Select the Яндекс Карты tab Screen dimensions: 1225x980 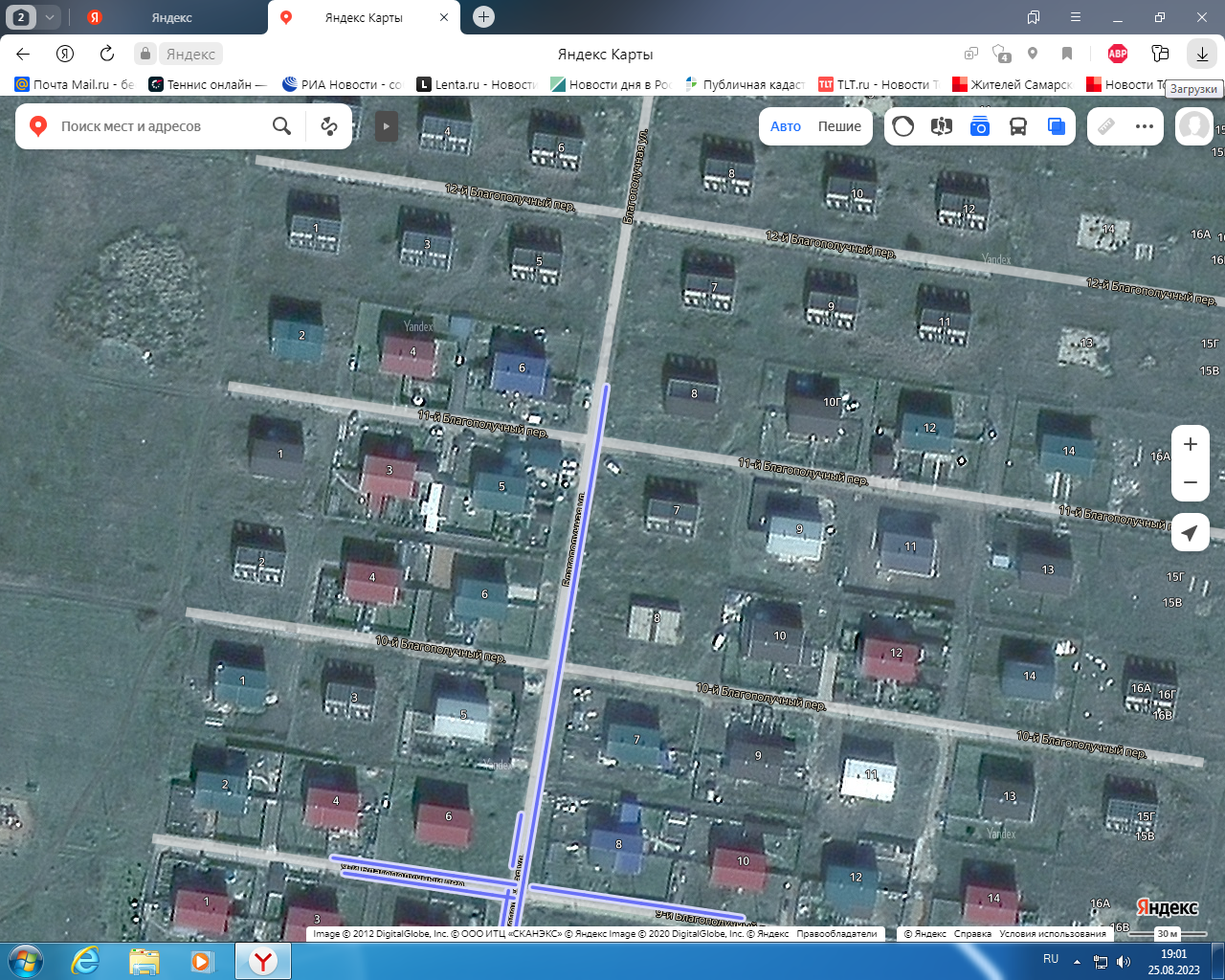(x=364, y=17)
